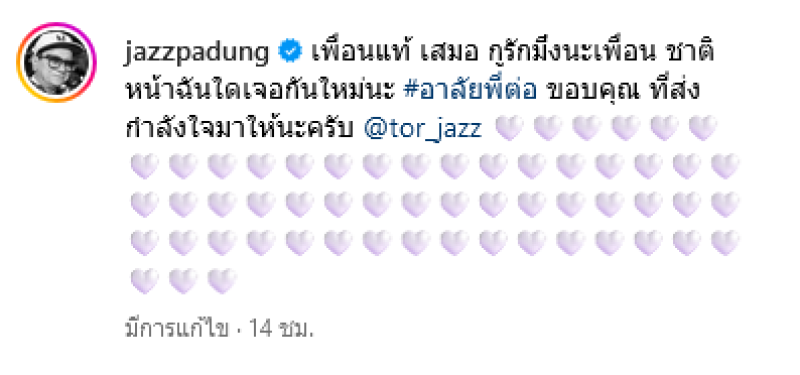Image resolution: width=800 pixels, height=375 pixels.
Task: Click the jazzpadung username
Action: [x=196, y=54]
